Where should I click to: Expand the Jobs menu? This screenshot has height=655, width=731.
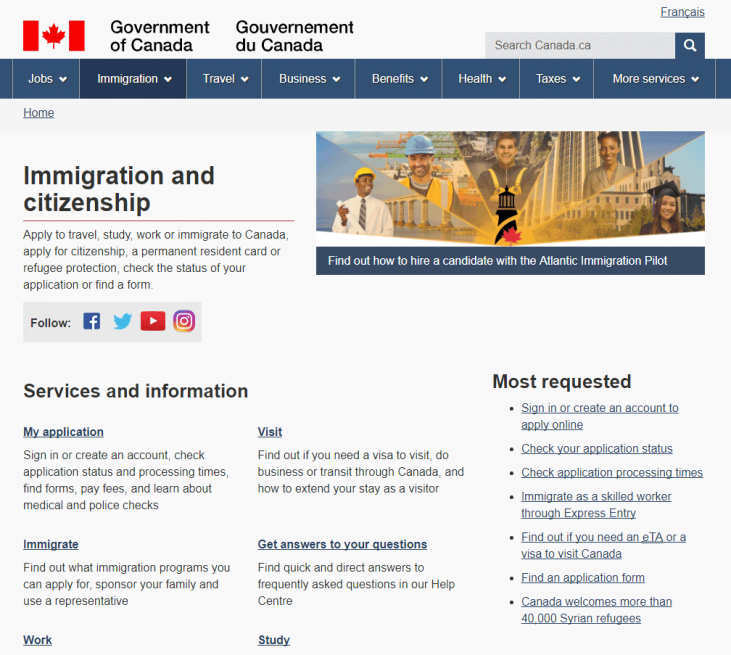47,79
